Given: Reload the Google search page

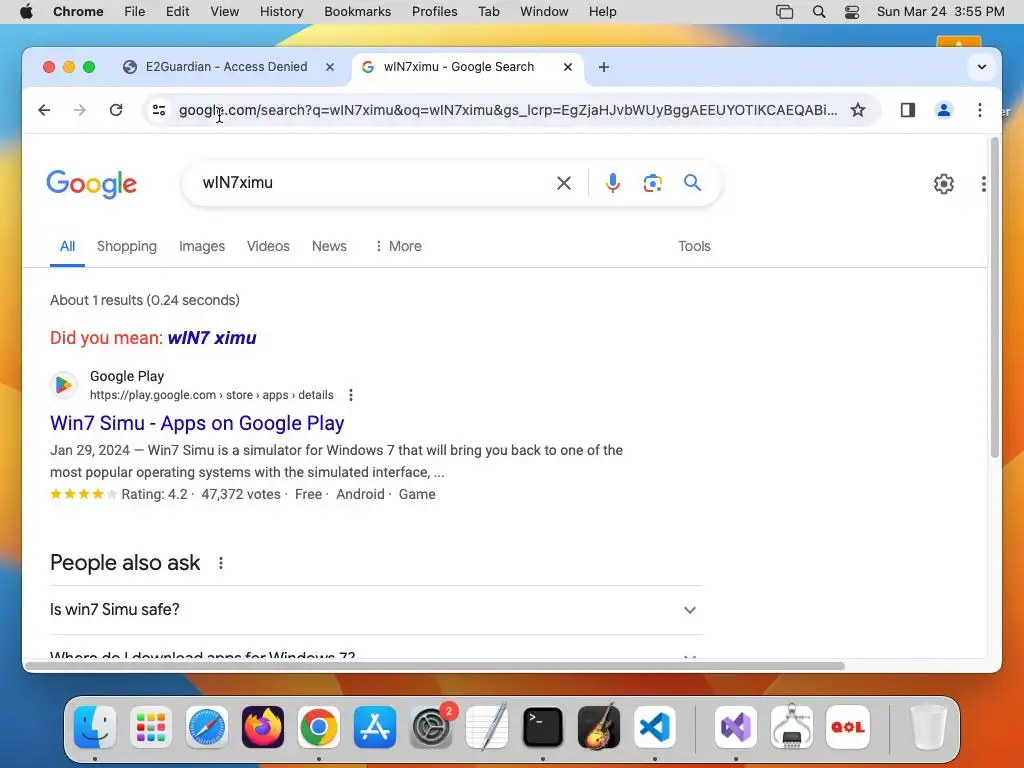Looking at the screenshot, I should [116, 110].
